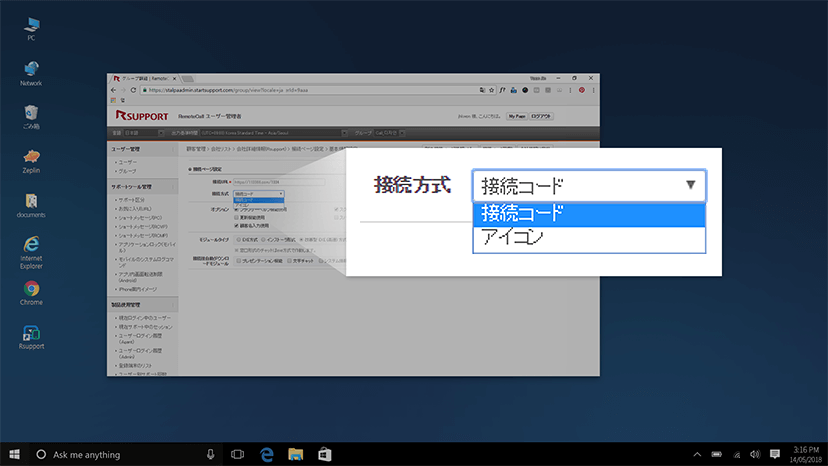828x466 pixels.
Task: Open the volume tray icon
Action: tap(755, 454)
